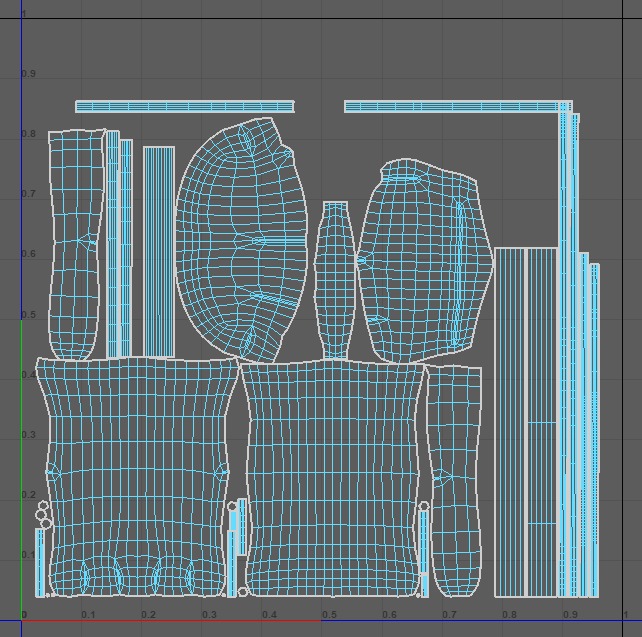Viewport: 642px width, 637px height.
Task: Select the thin strip shell near the vertical axis
Action: 40,562
